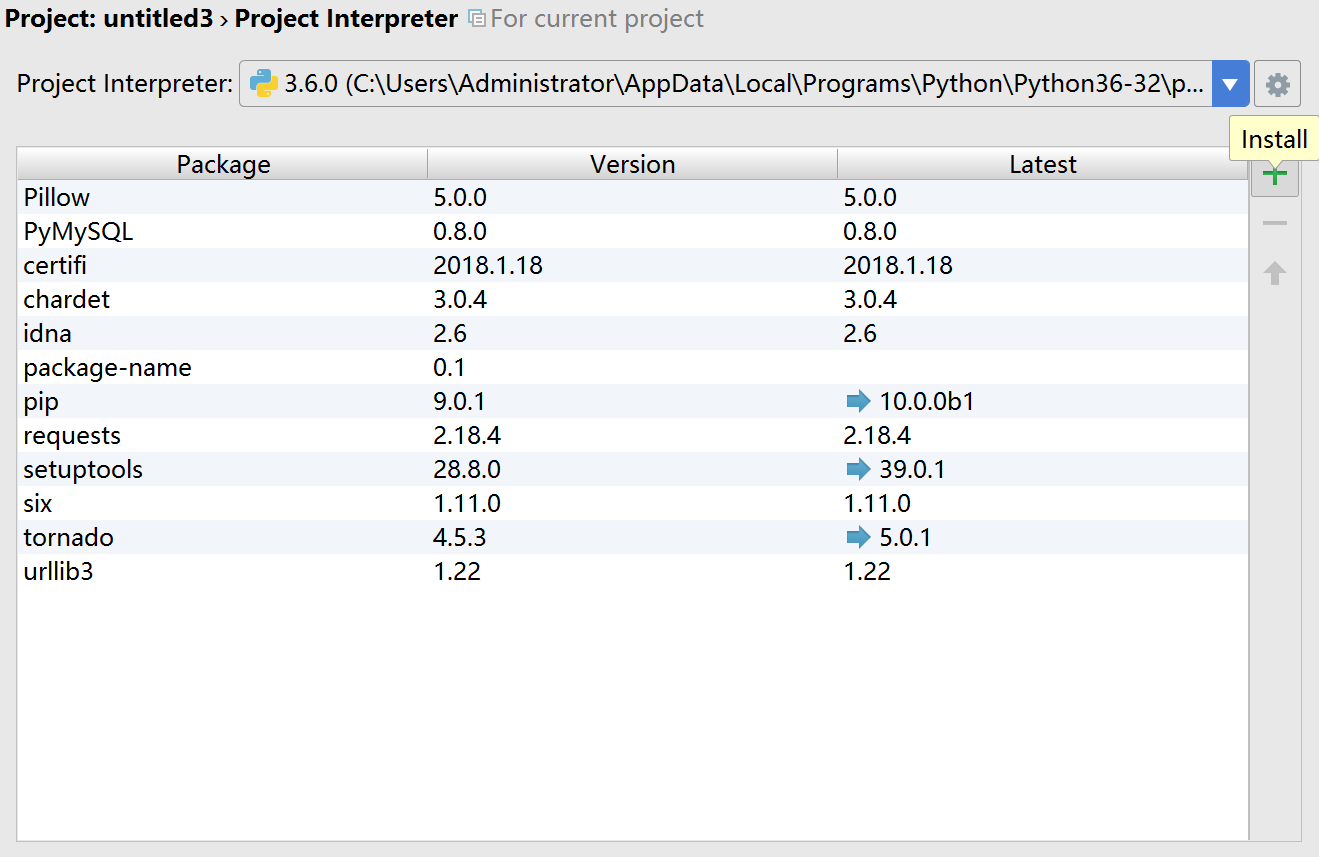Viewport: 1319px width, 857px height.
Task: Click the 'Project Interpreter' breadcrumb title
Action: click(346, 18)
